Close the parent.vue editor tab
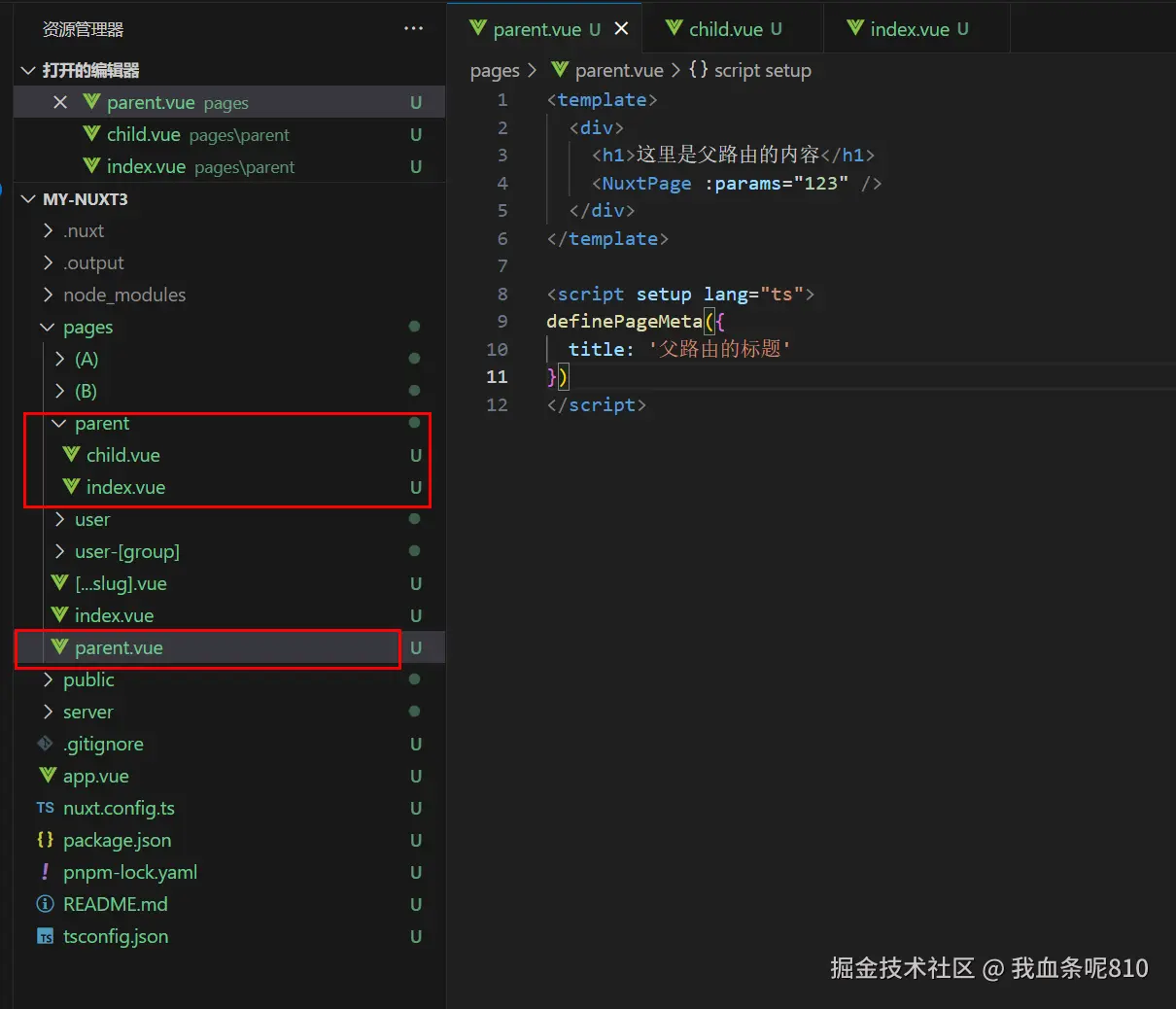 [622, 28]
